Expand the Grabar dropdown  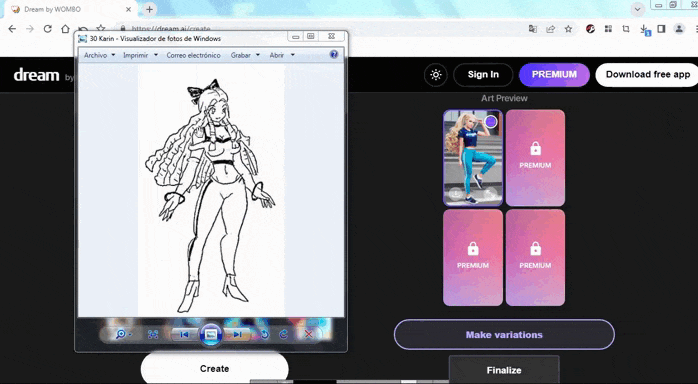click(x=245, y=55)
